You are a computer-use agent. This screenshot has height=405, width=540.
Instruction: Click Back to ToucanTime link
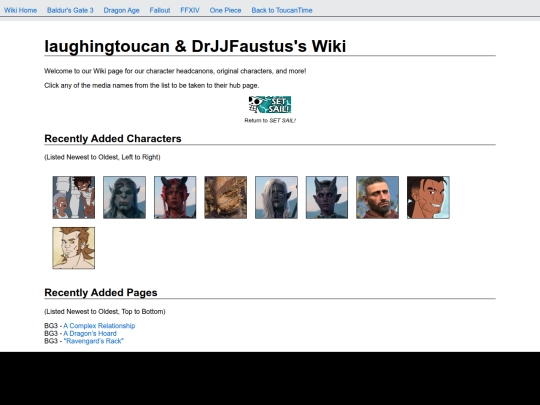coord(282,10)
